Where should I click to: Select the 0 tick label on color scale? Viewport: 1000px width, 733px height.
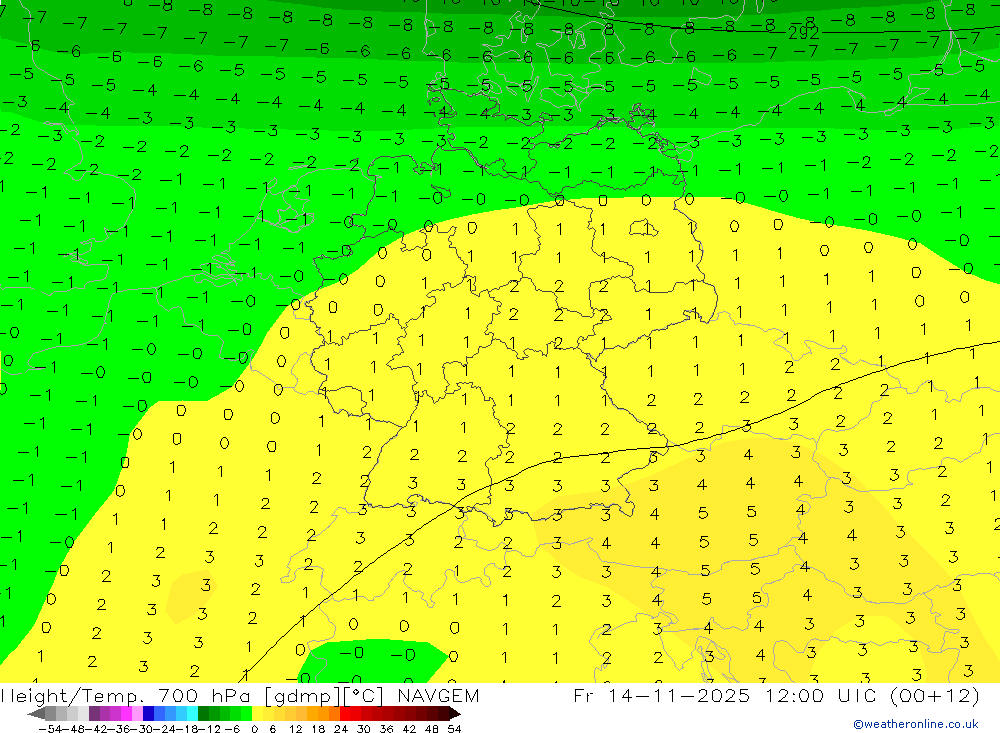pyautogui.click(x=254, y=729)
